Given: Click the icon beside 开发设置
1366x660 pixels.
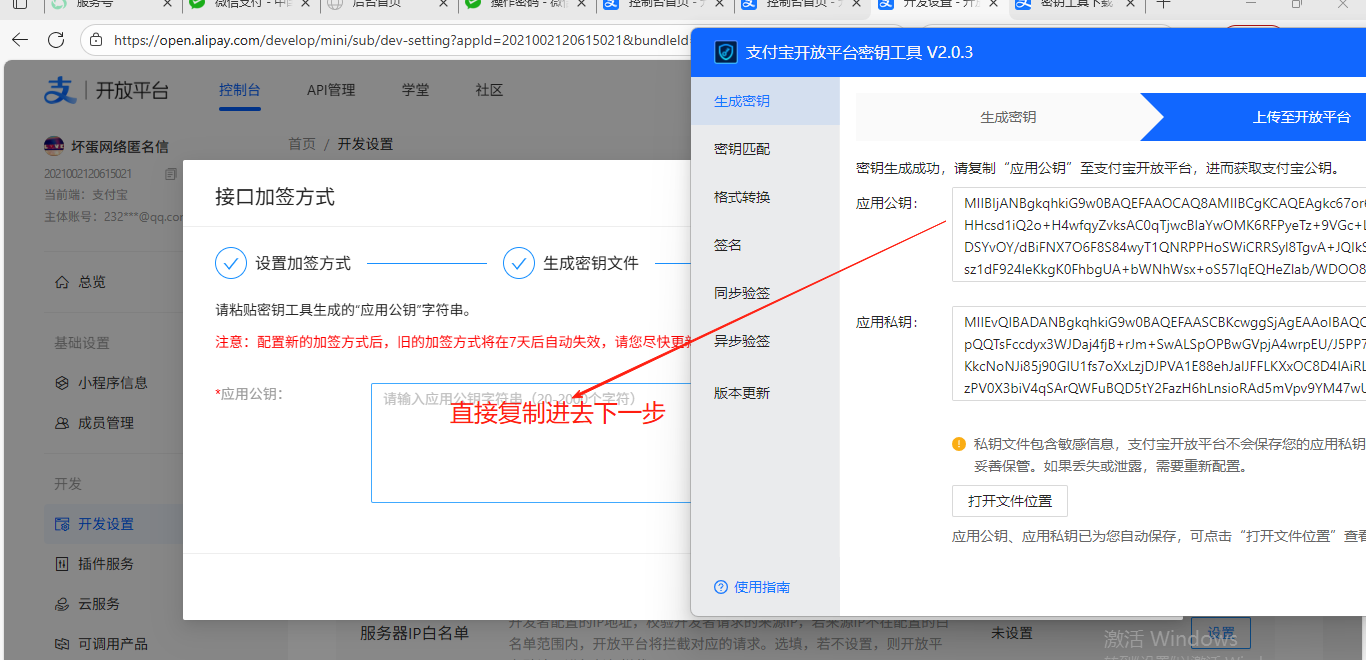Looking at the screenshot, I should [x=62, y=524].
